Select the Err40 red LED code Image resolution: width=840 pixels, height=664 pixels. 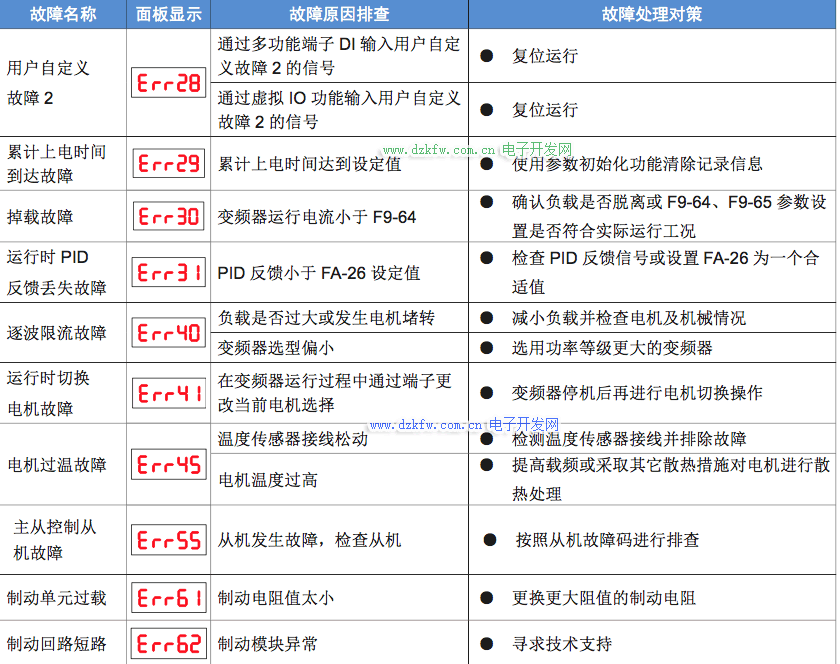(168, 333)
